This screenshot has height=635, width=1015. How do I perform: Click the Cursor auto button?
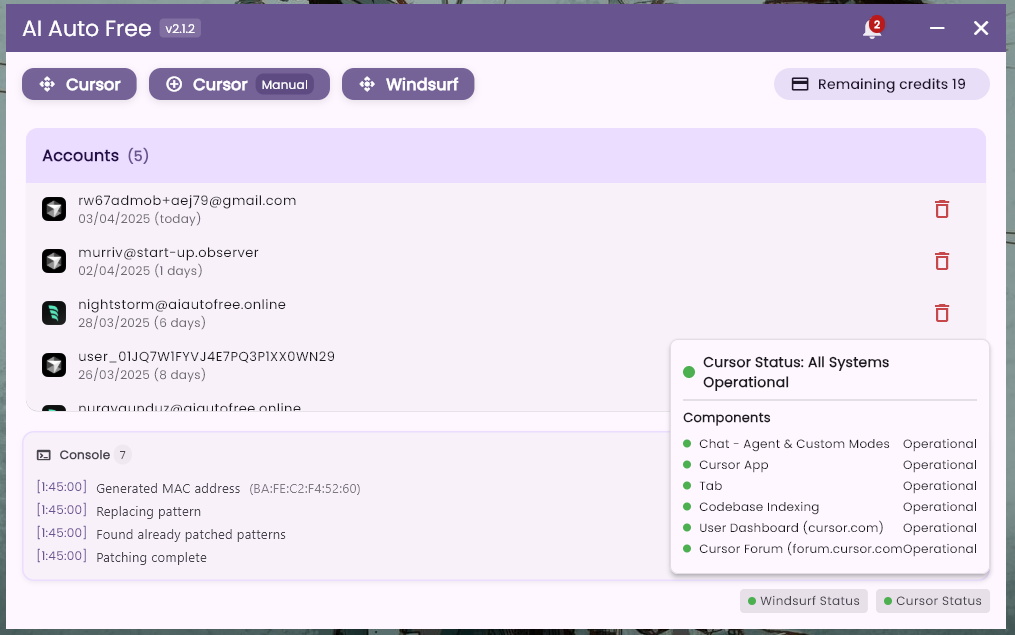point(79,84)
